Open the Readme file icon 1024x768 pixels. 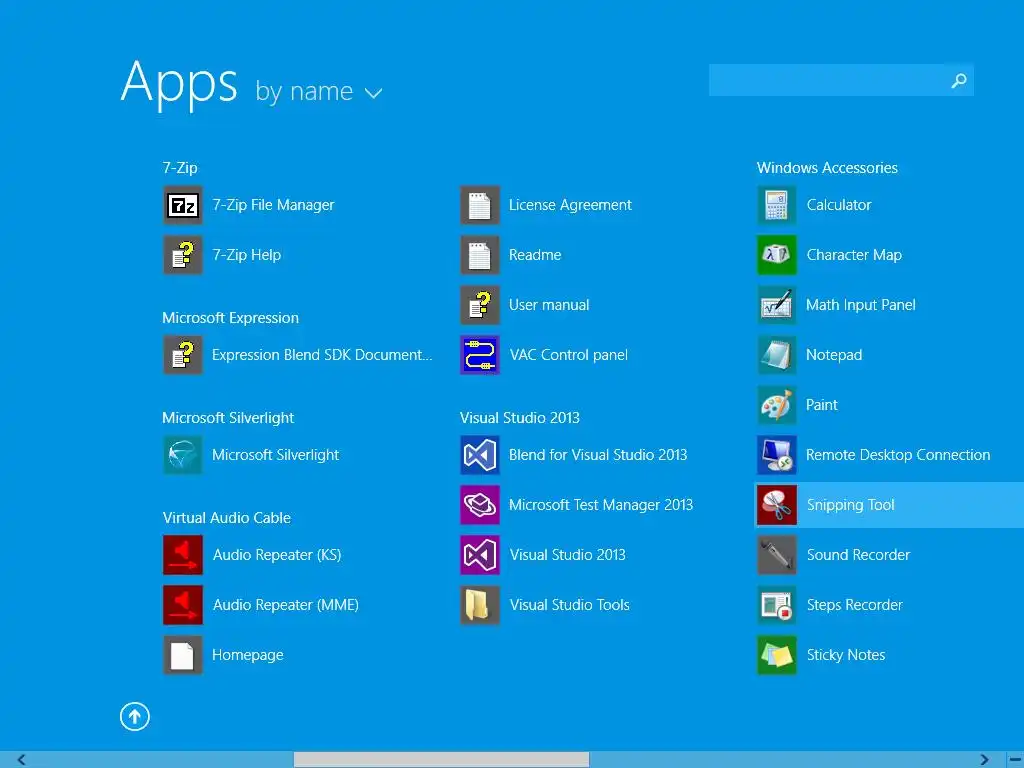[479, 255]
